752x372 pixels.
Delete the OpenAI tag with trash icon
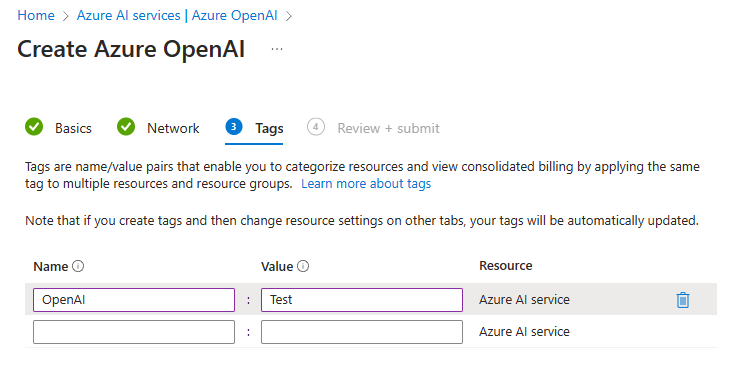(x=682, y=300)
